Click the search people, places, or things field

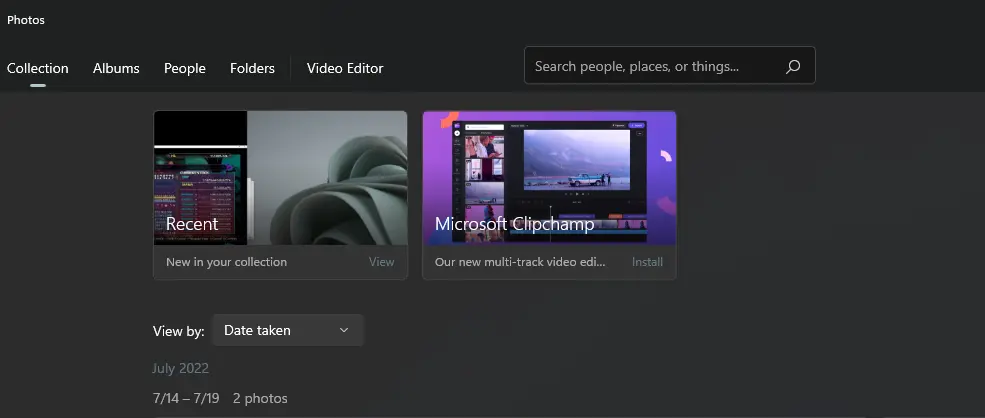point(670,65)
